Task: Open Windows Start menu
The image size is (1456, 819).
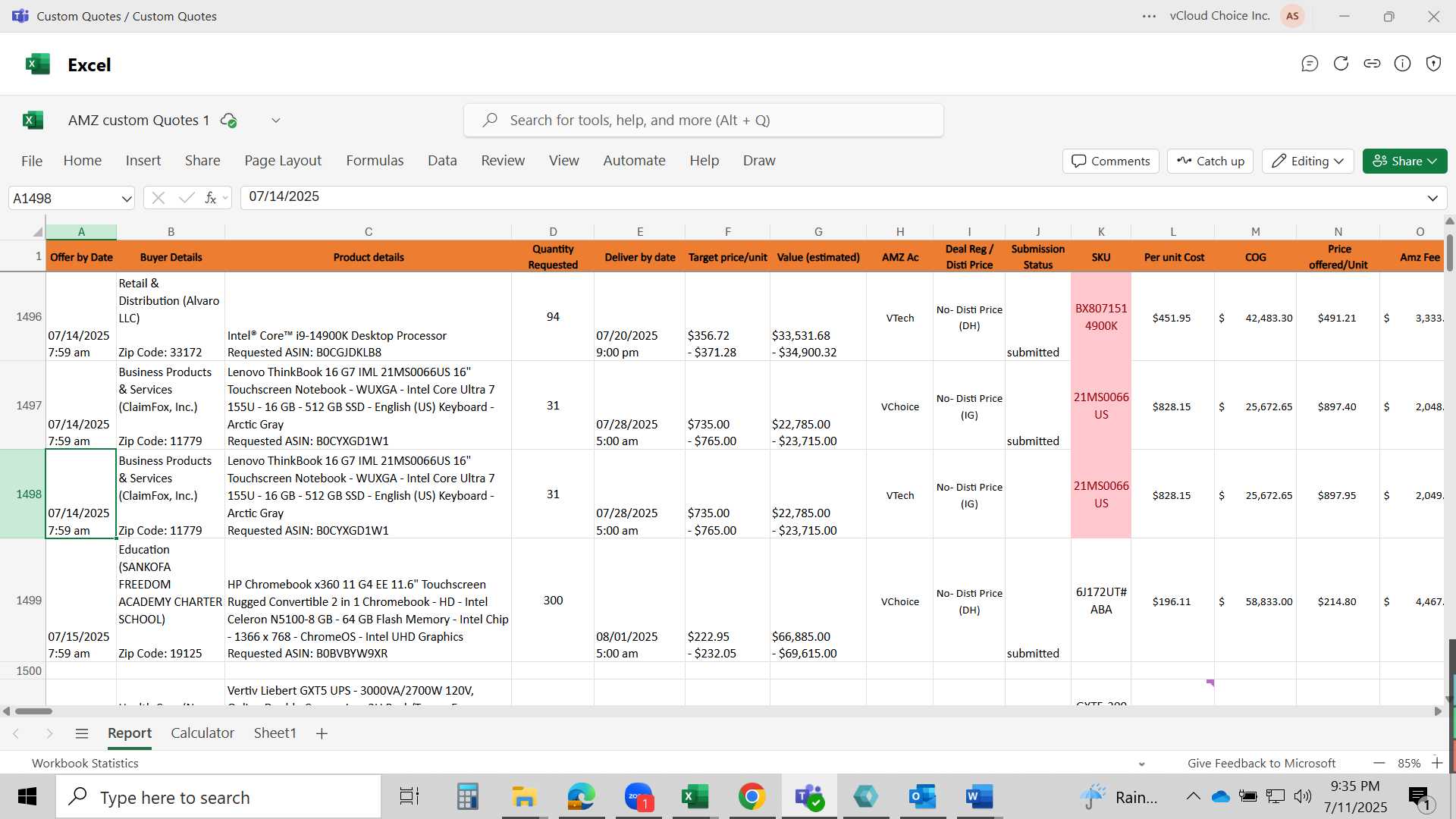Action: [x=27, y=797]
